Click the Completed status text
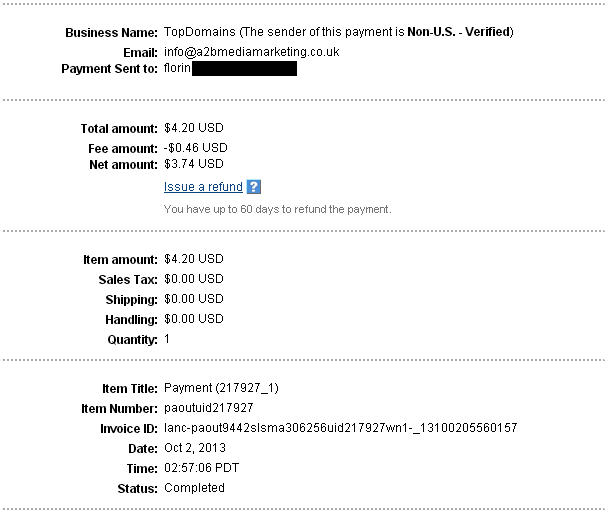Screen dimensions: 612x514 [194, 488]
